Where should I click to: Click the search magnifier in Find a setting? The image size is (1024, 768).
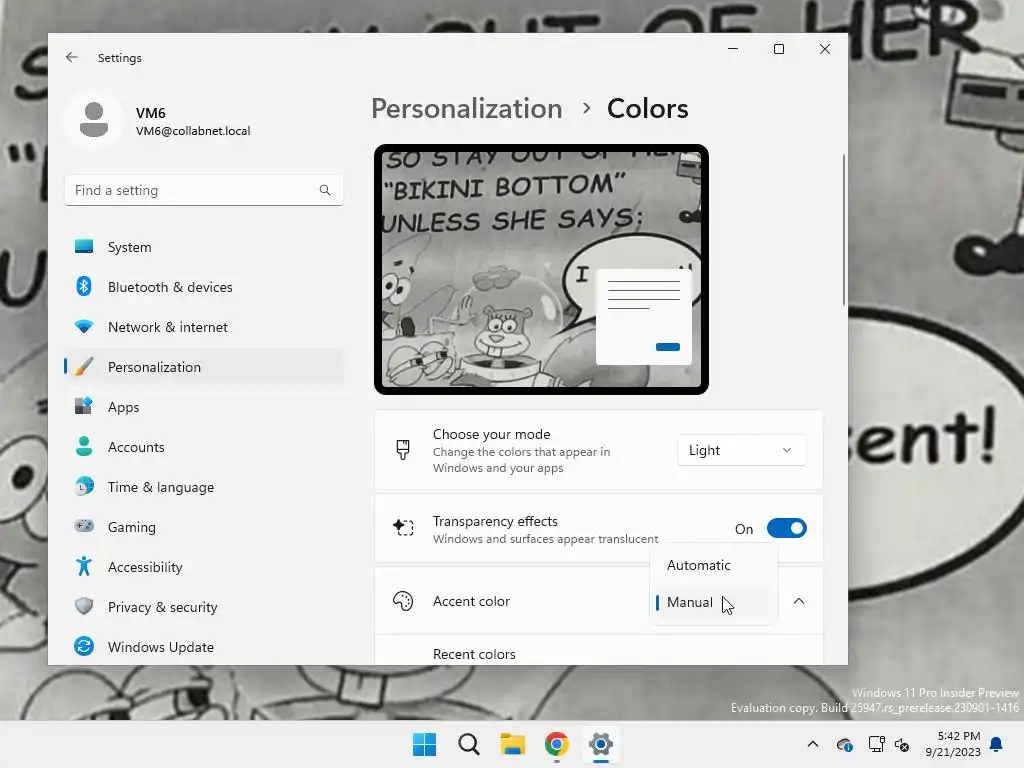325,190
